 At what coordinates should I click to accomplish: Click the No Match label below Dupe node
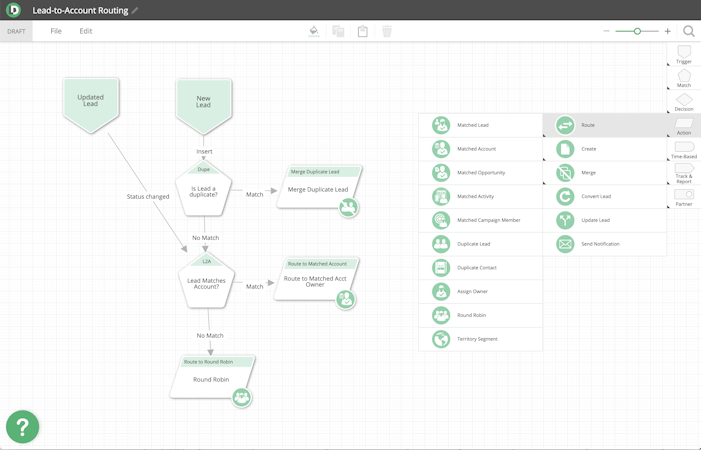tap(206, 238)
